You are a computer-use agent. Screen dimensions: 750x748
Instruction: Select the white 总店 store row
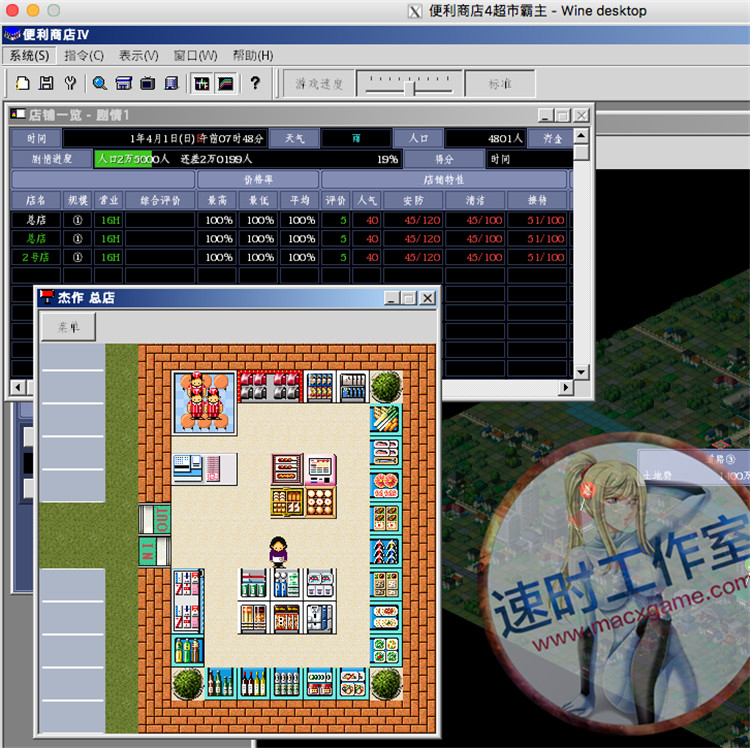[x=292, y=220]
